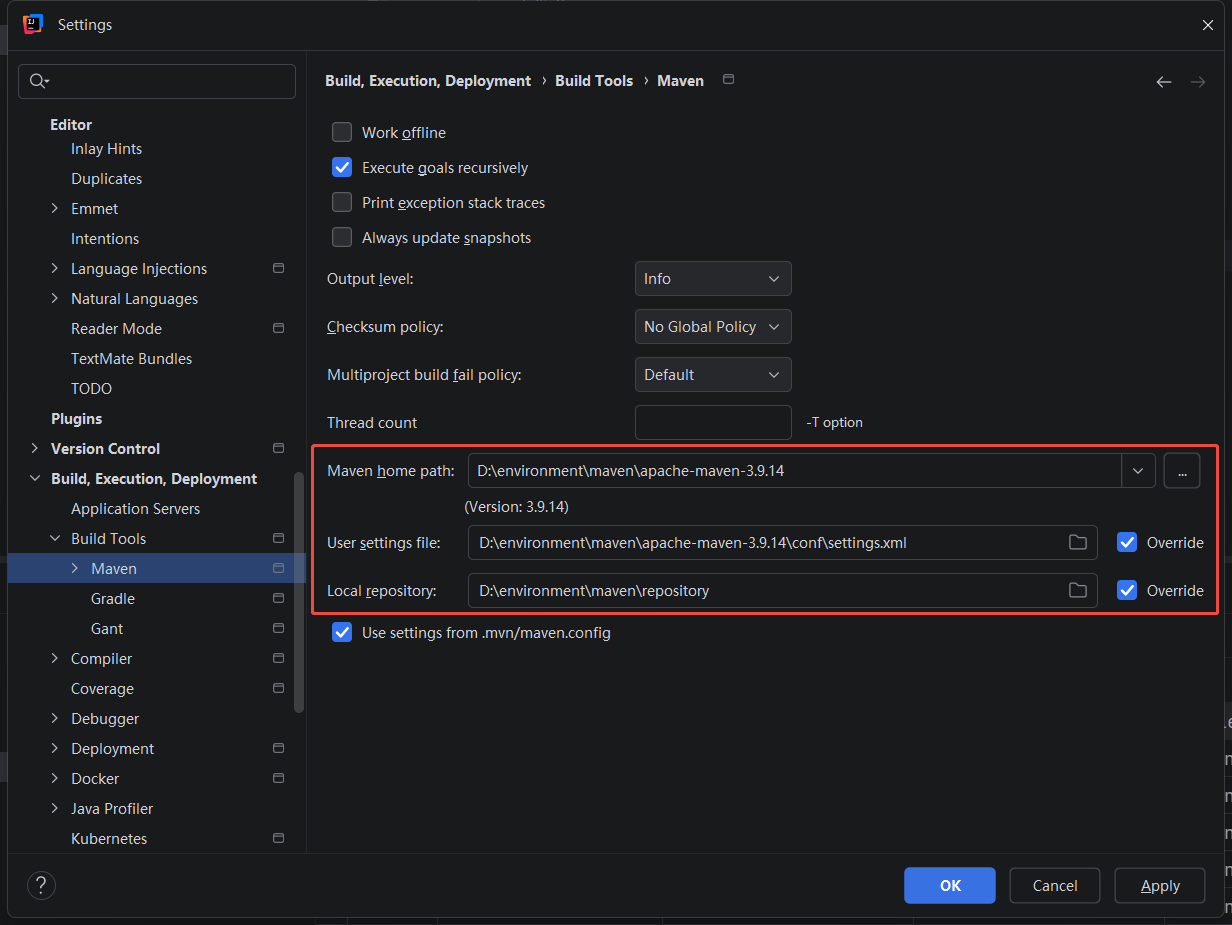The image size is (1232, 925).
Task: Toggle Override for User settings file
Action: (1127, 542)
